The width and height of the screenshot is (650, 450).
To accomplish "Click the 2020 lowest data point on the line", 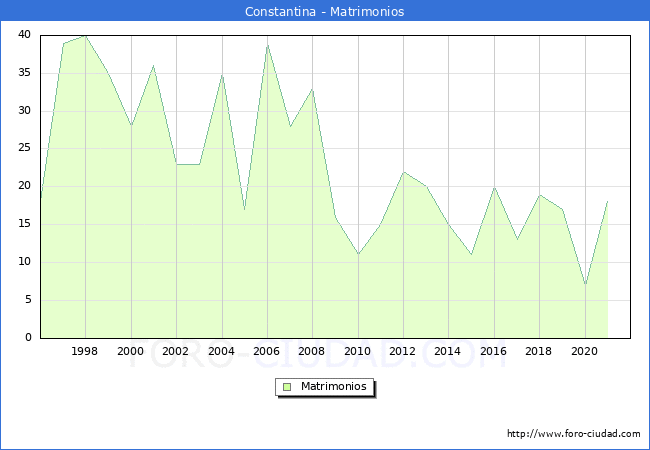I will coord(585,285).
